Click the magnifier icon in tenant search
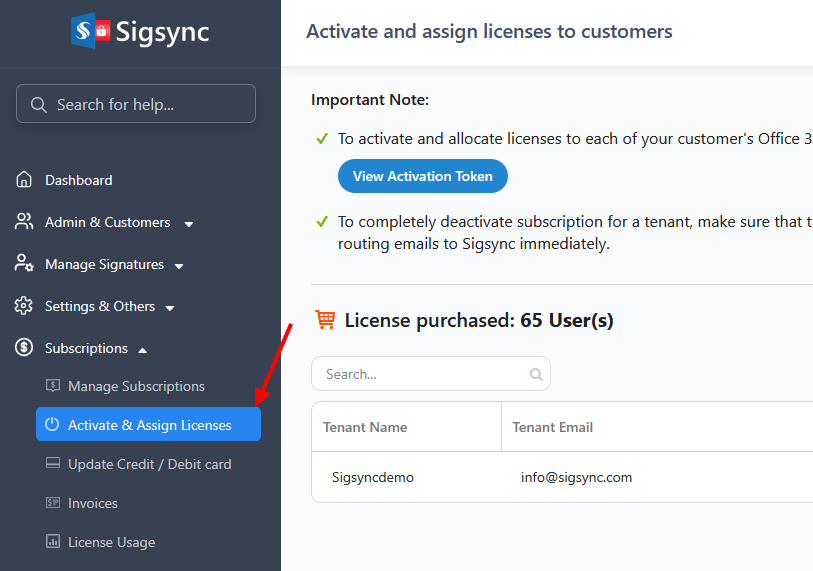This screenshot has height=571, width=813. tap(536, 374)
